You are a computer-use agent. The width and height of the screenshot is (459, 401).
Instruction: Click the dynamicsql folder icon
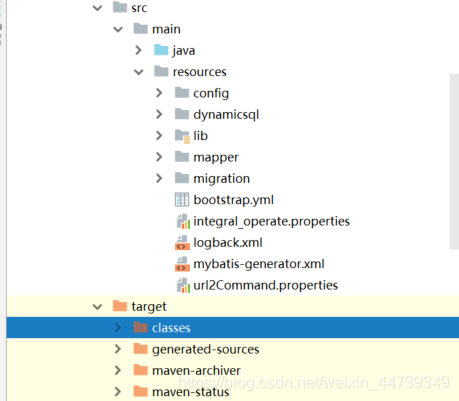tap(182, 114)
